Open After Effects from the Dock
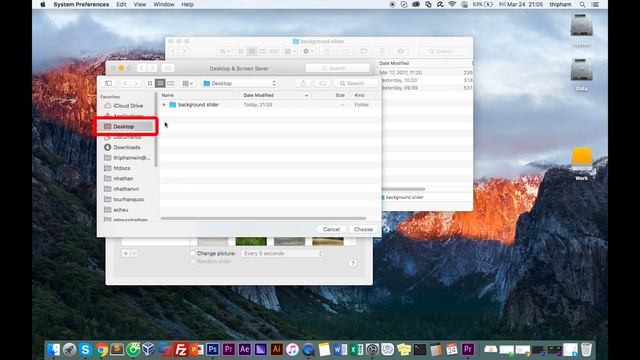 click(244, 349)
